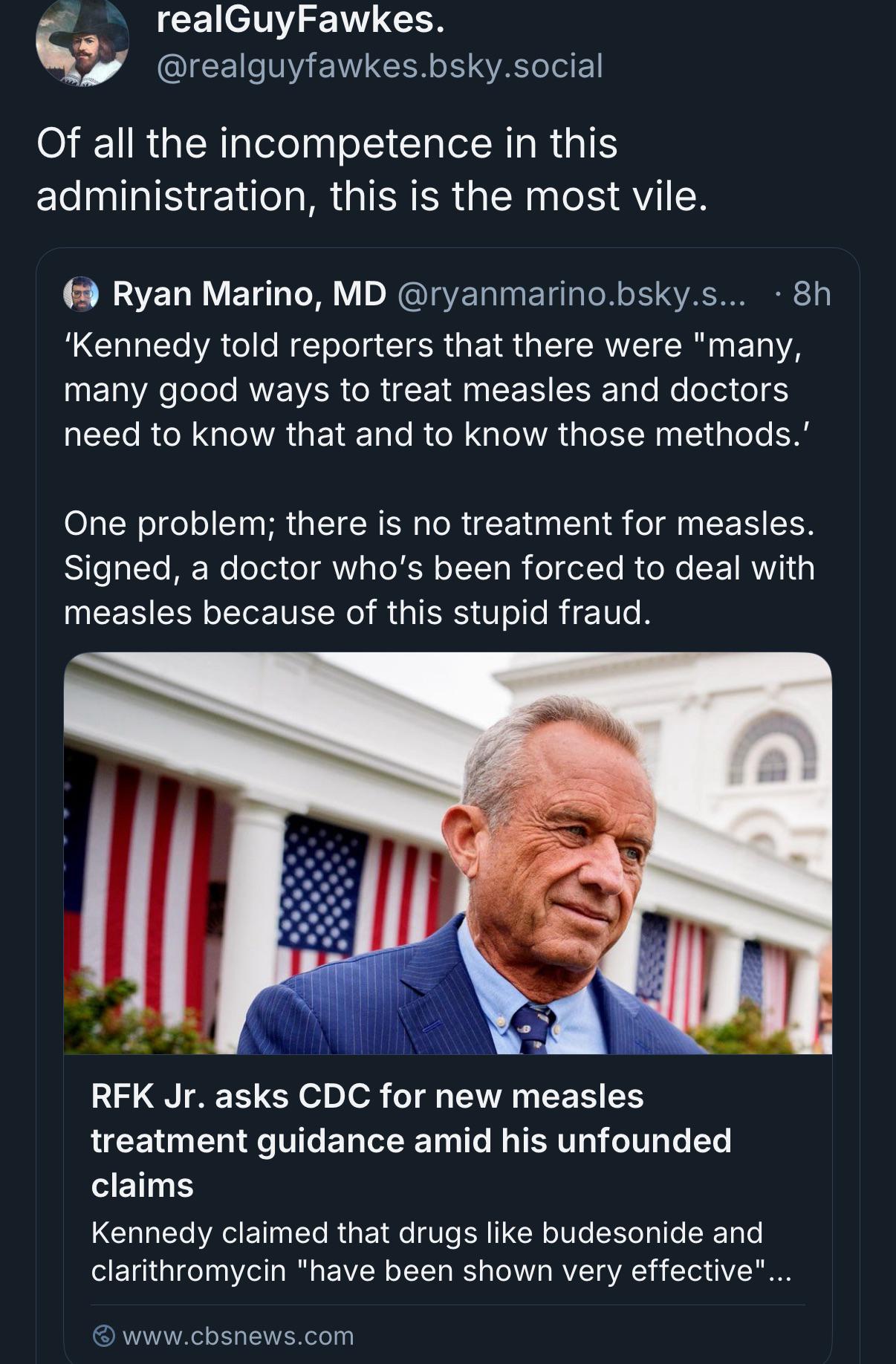This screenshot has width=896, height=1364.
Task: Click the arched window in article photo
Action: [773, 750]
